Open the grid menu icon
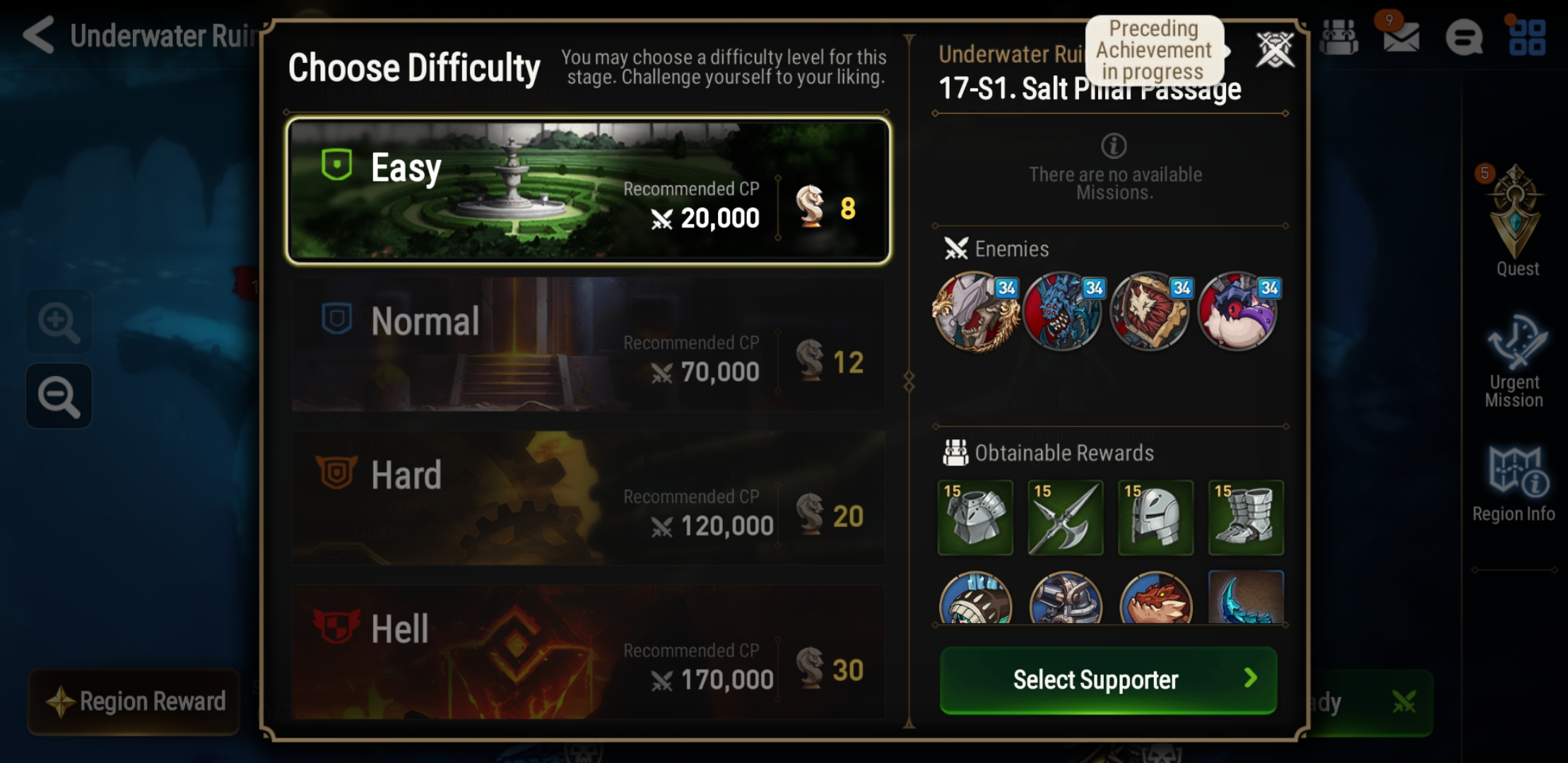 [1527, 37]
